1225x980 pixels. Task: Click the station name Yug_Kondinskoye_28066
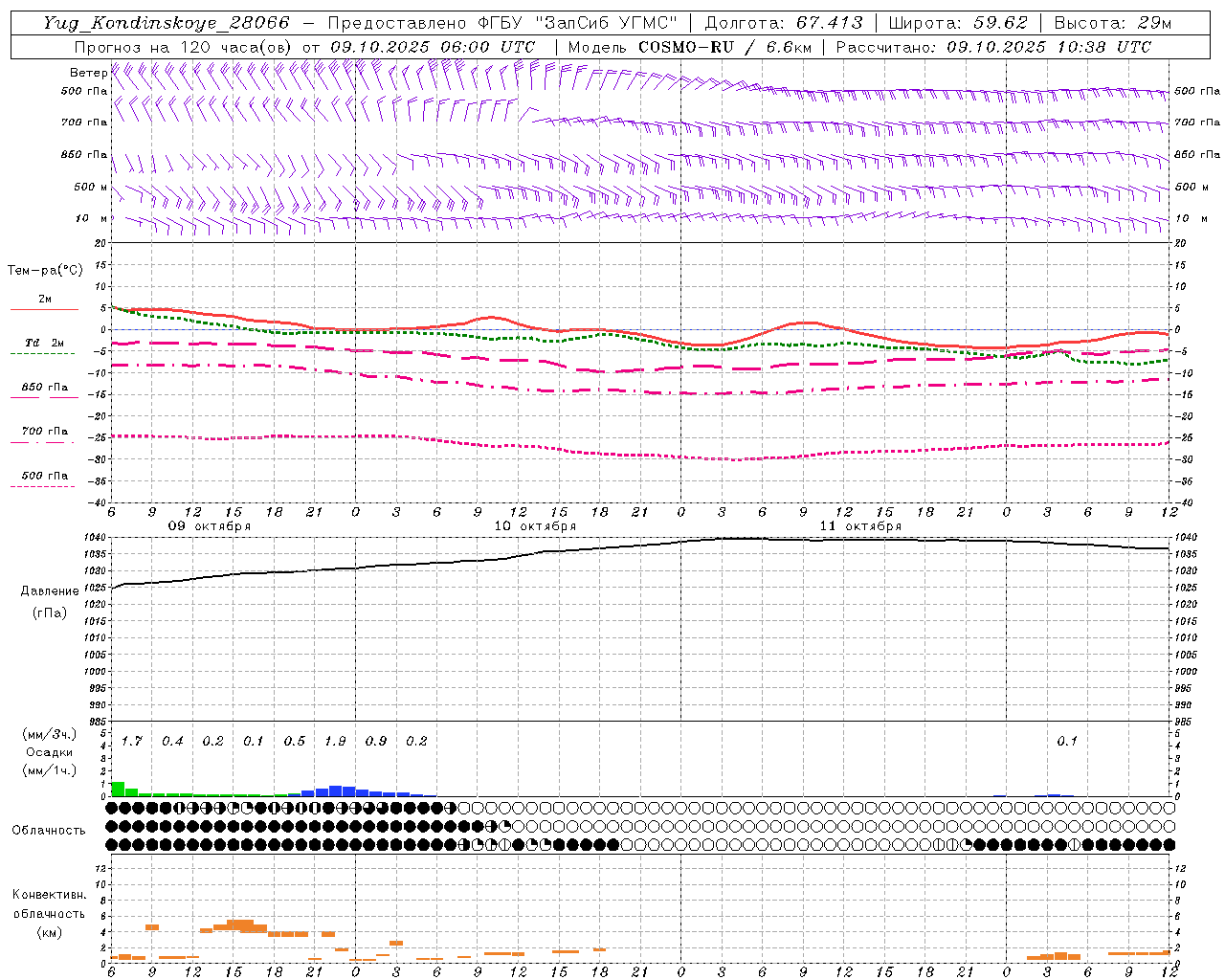pyautogui.click(x=166, y=23)
